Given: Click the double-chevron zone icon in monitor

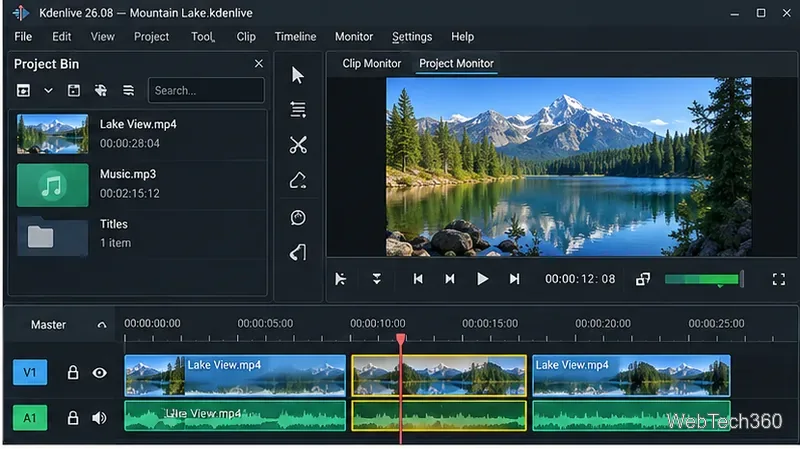Looking at the screenshot, I should coord(377,279).
